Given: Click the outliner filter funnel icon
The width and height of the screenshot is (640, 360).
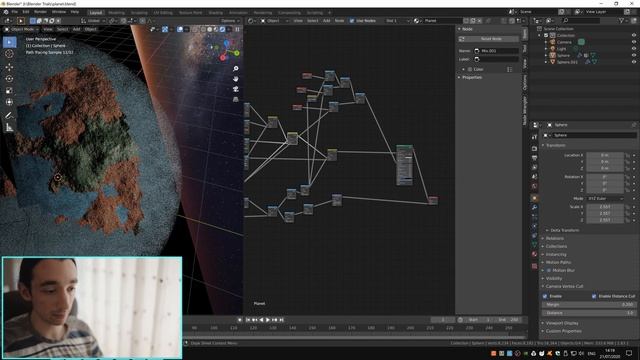Looking at the screenshot, I should point(622,20).
